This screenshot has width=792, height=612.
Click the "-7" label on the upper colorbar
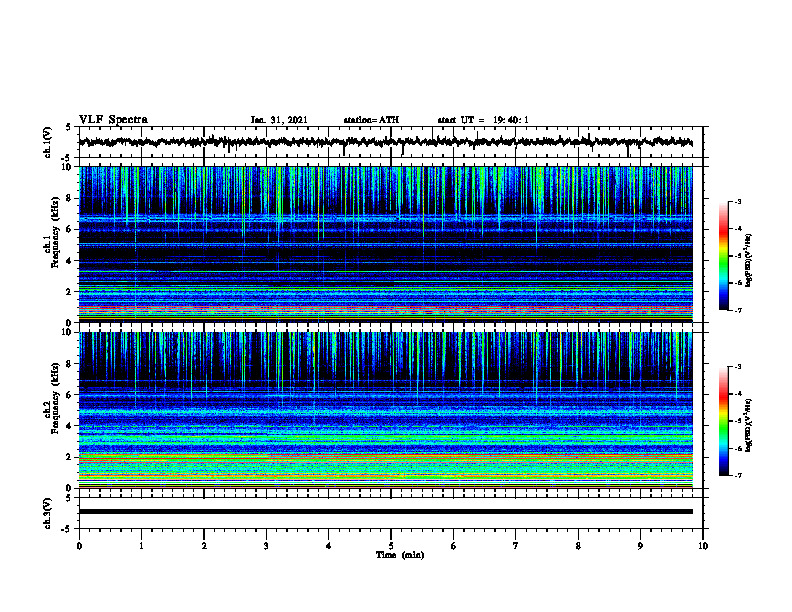pos(737,310)
